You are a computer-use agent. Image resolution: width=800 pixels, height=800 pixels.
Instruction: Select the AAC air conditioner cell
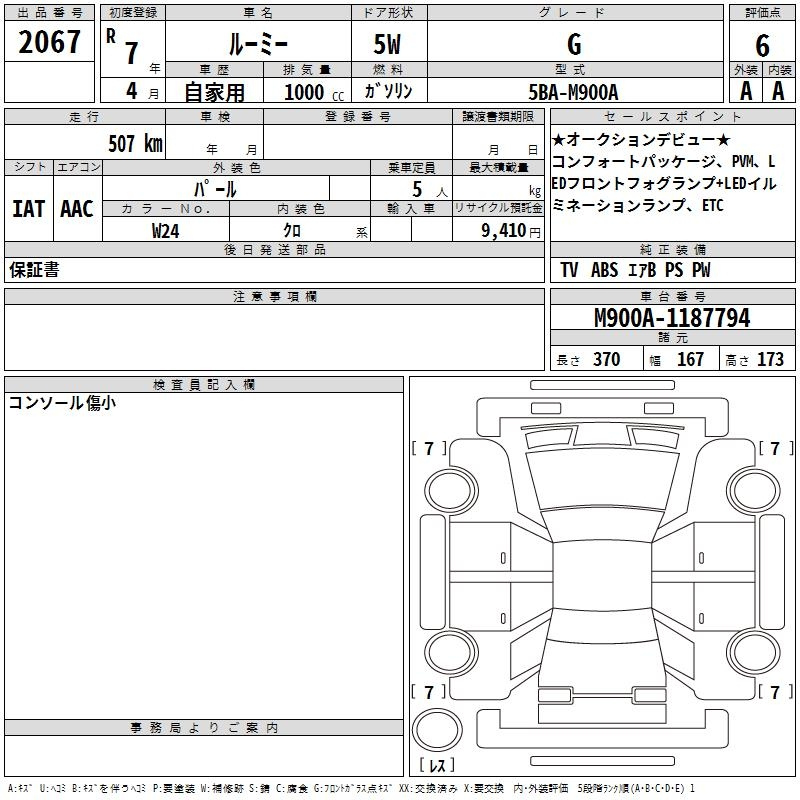(77, 209)
